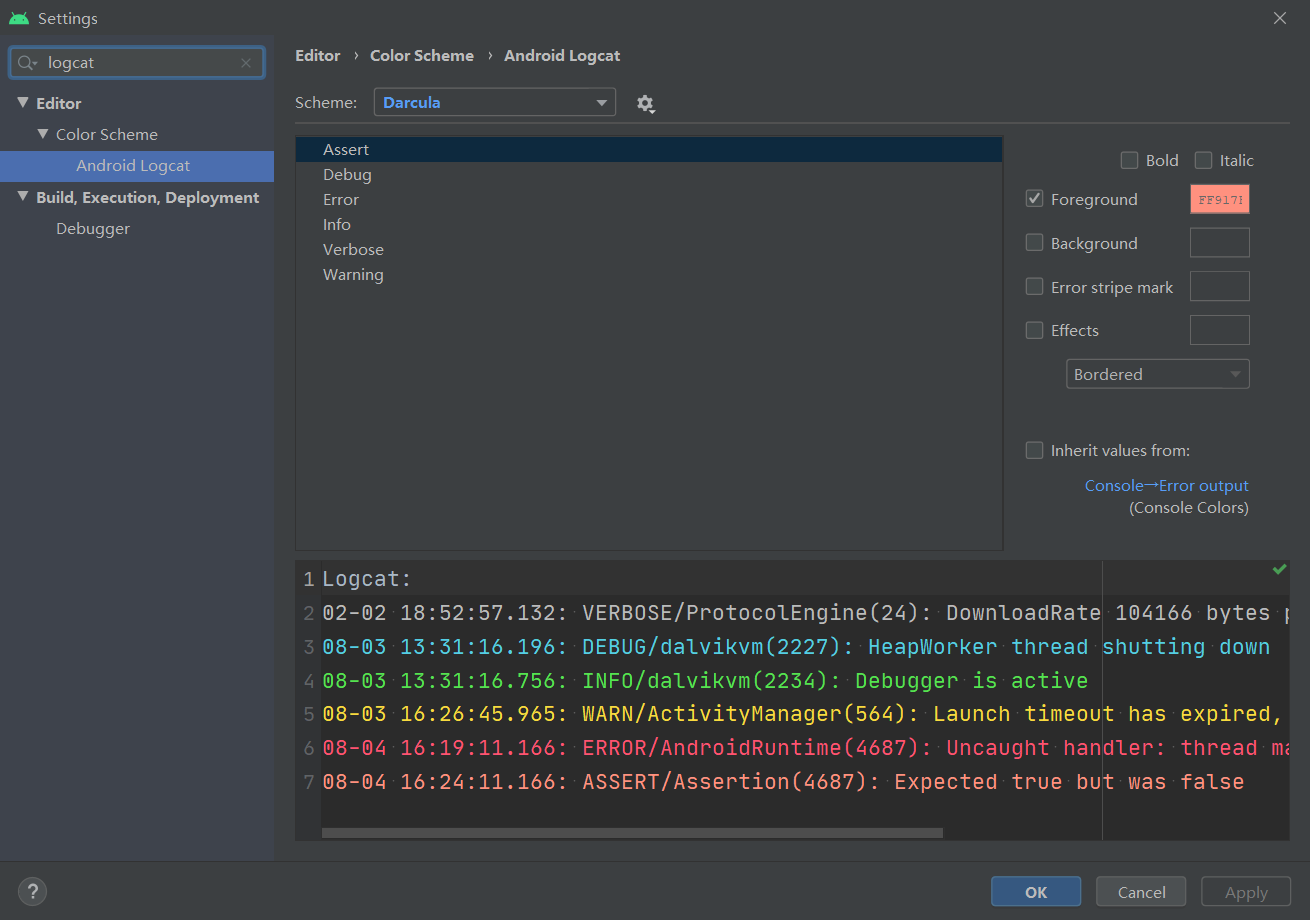Open the Foreground color swatch FF917I

pyautogui.click(x=1220, y=199)
